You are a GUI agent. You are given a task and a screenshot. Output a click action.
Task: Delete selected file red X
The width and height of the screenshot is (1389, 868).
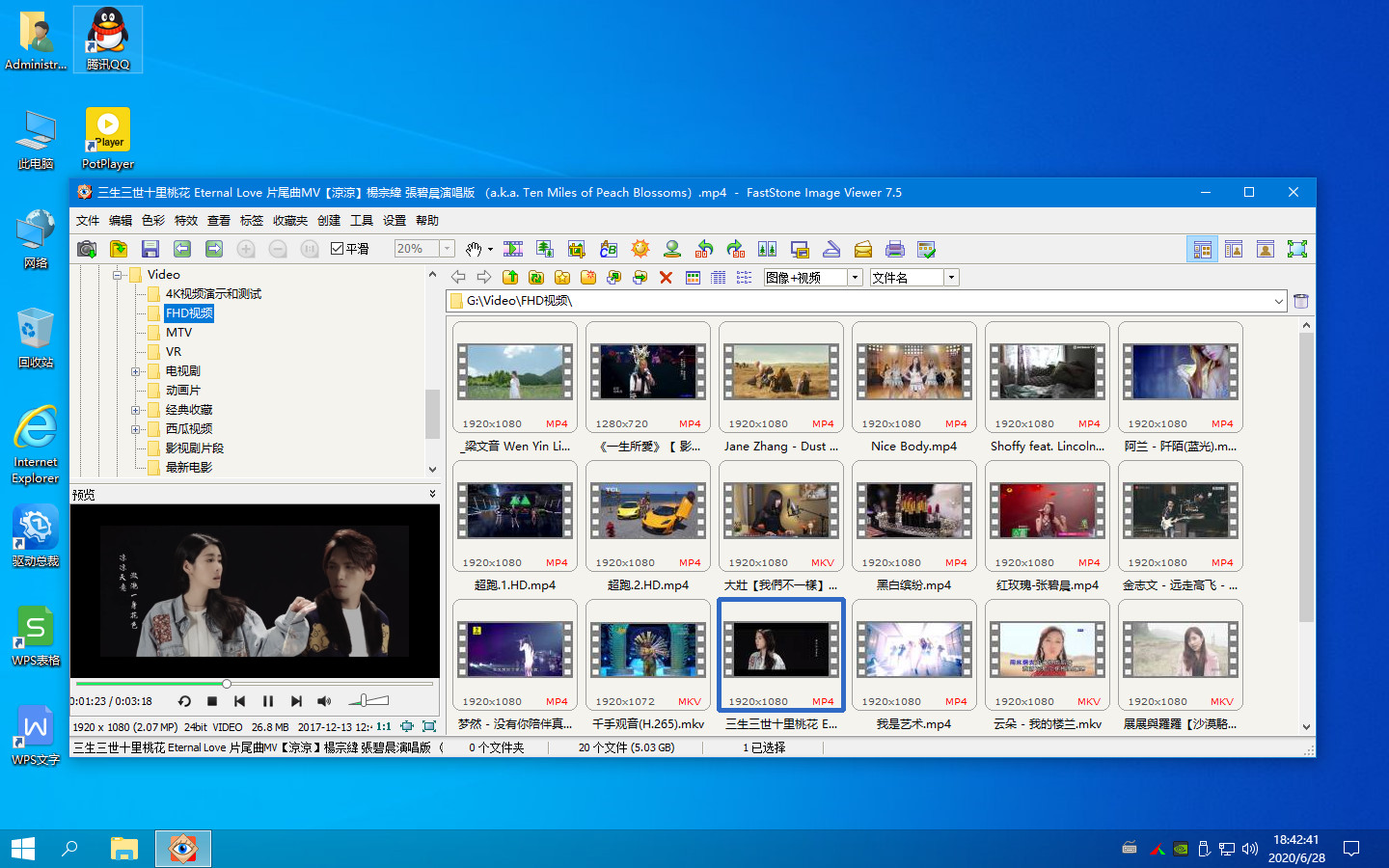666,278
